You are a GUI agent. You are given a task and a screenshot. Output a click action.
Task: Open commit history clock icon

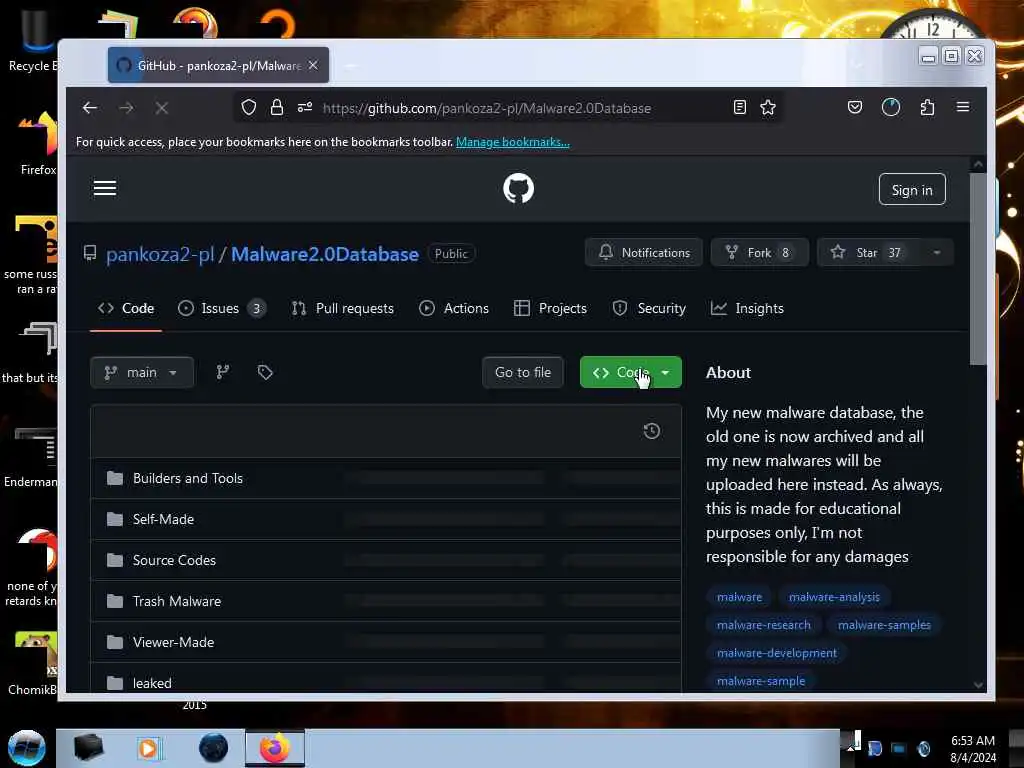[x=651, y=431]
